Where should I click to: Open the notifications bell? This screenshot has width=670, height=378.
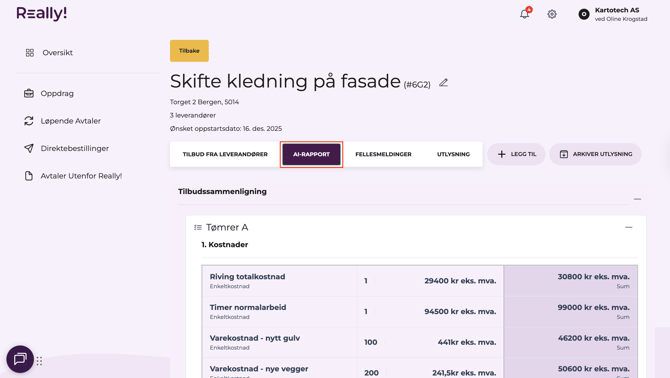(525, 14)
